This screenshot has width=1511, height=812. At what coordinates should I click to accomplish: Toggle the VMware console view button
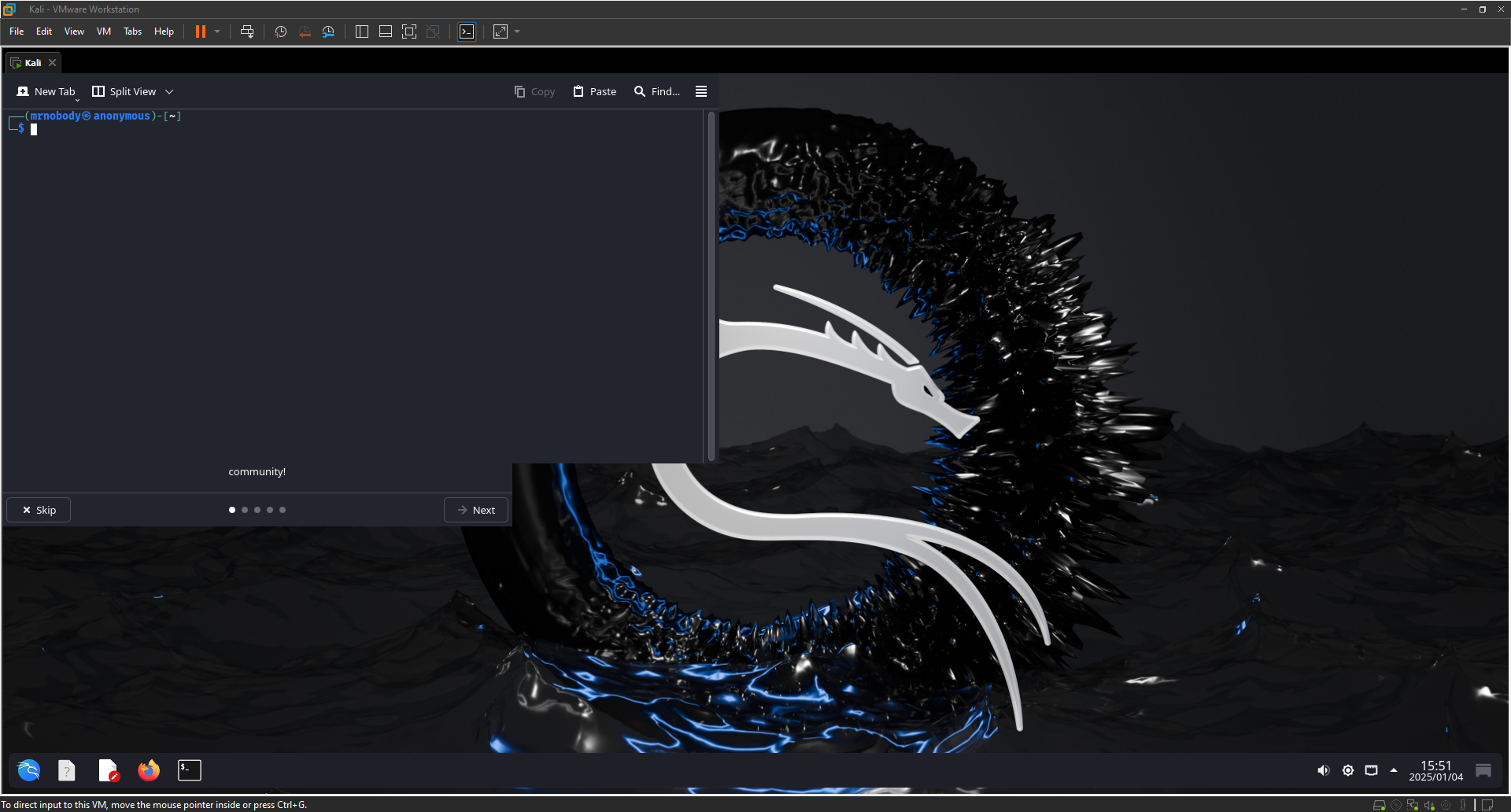tap(467, 31)
